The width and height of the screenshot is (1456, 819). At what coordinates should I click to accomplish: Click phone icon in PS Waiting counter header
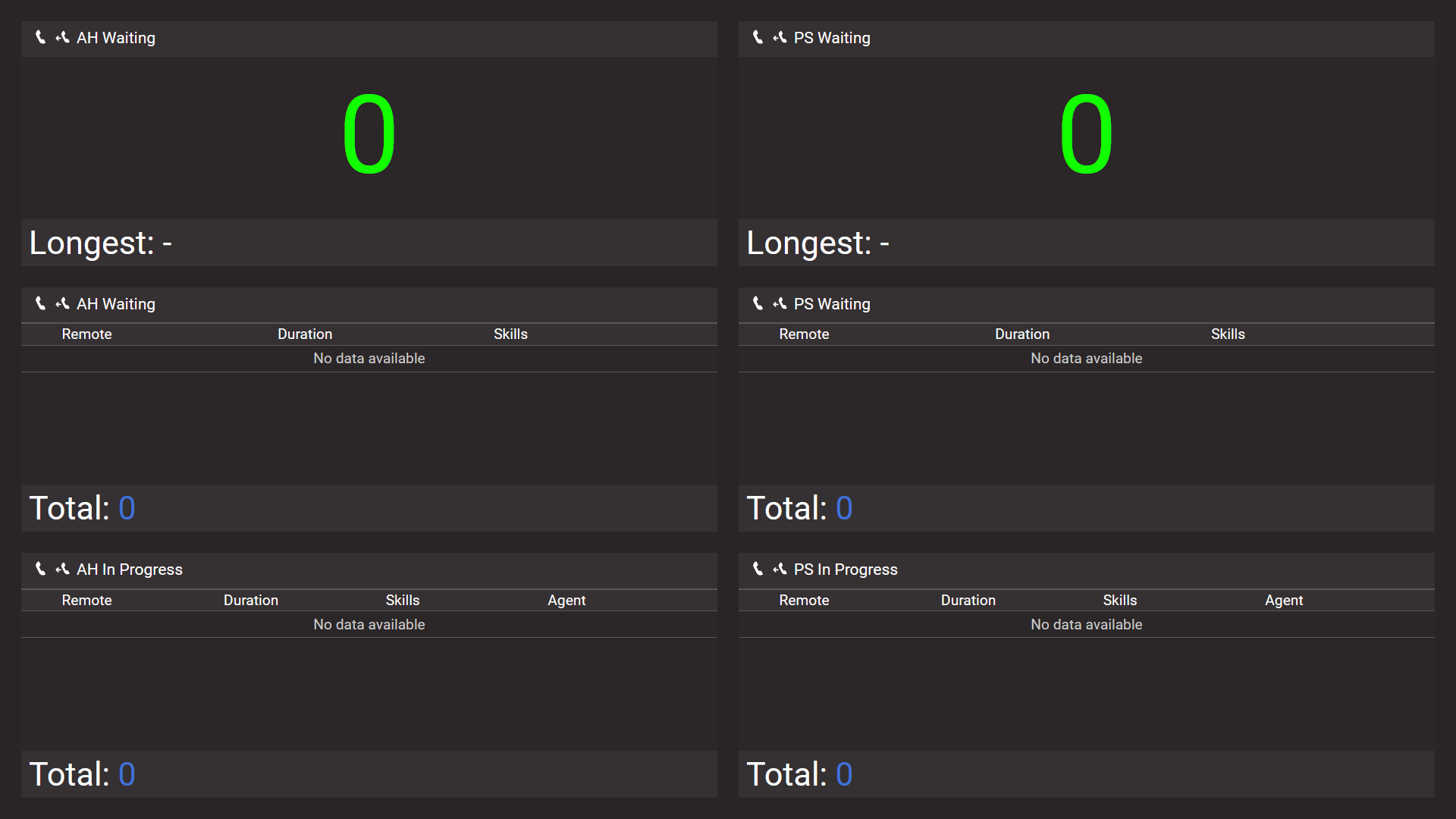758,37
